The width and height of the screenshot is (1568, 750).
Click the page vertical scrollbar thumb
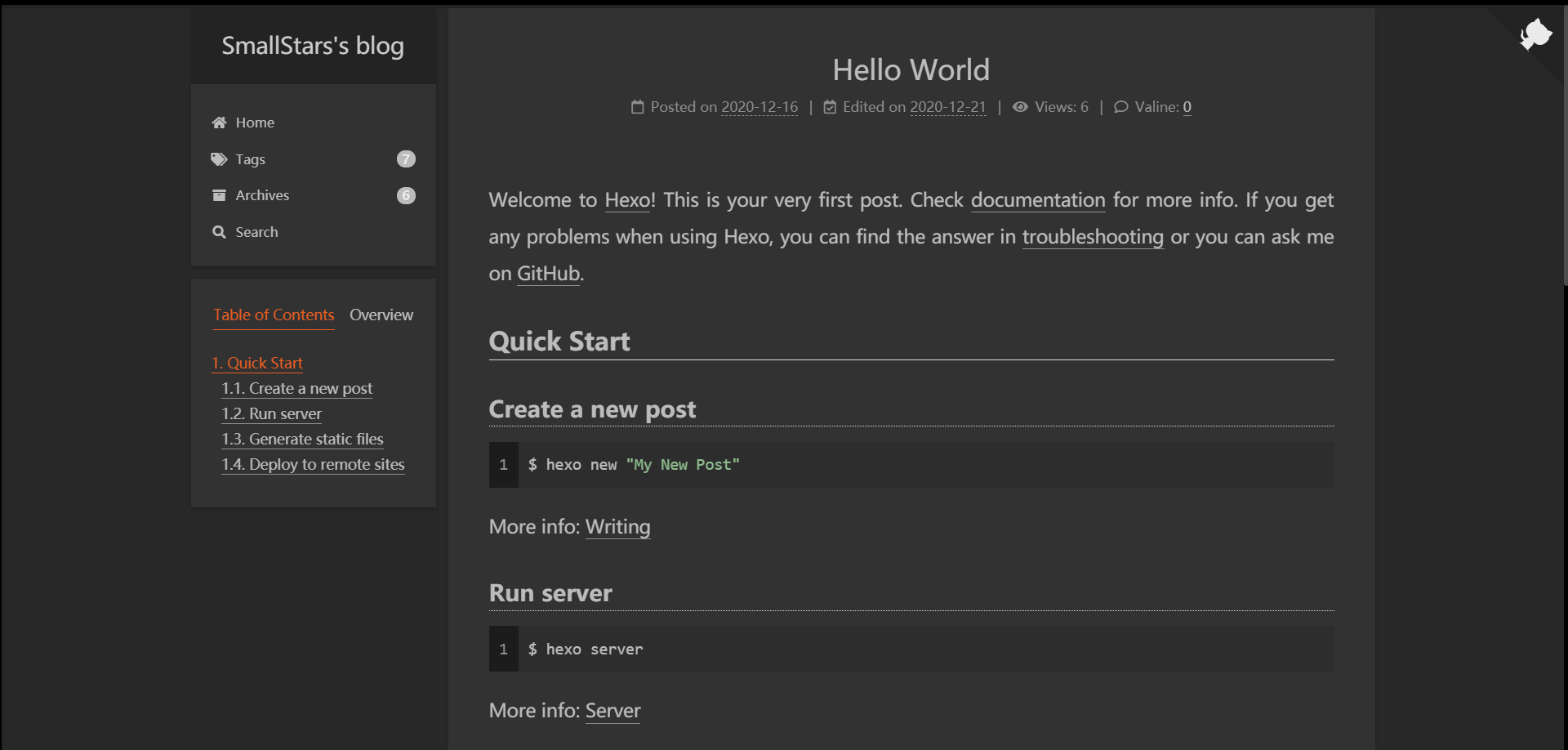(x=1565, y=147)
